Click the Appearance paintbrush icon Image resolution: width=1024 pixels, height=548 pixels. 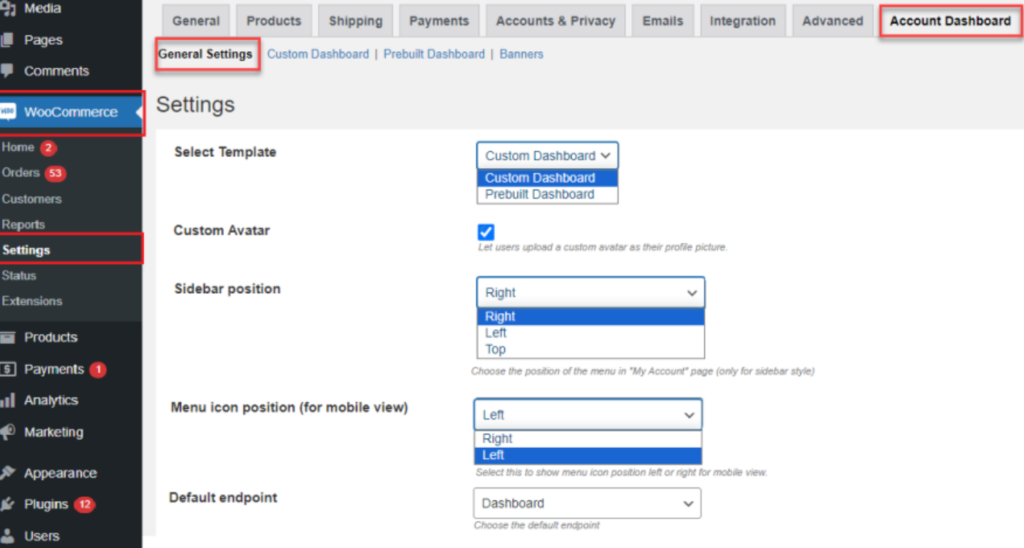click(8, 473)
